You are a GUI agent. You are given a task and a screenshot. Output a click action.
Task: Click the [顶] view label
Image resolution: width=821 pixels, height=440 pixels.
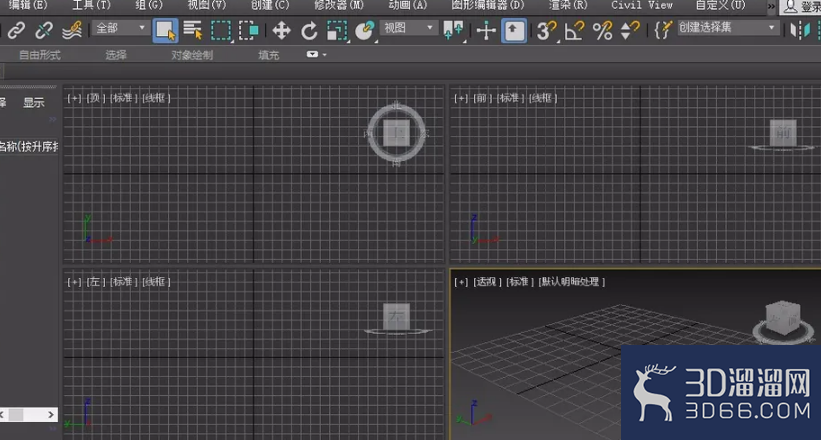[x=96, y=97]
